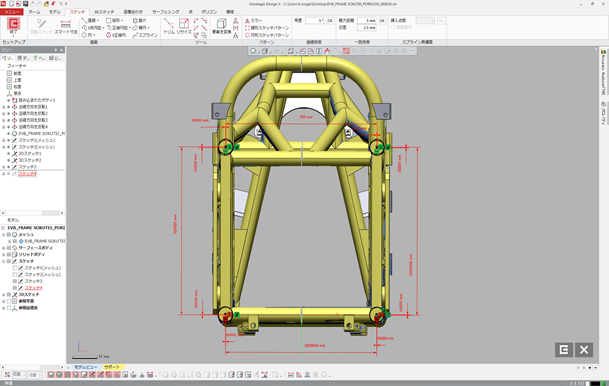The height and width of the screenshot is (386, 609).
Task: Expand スケッチ3 in feature tree
Action: tap(3, 167)
